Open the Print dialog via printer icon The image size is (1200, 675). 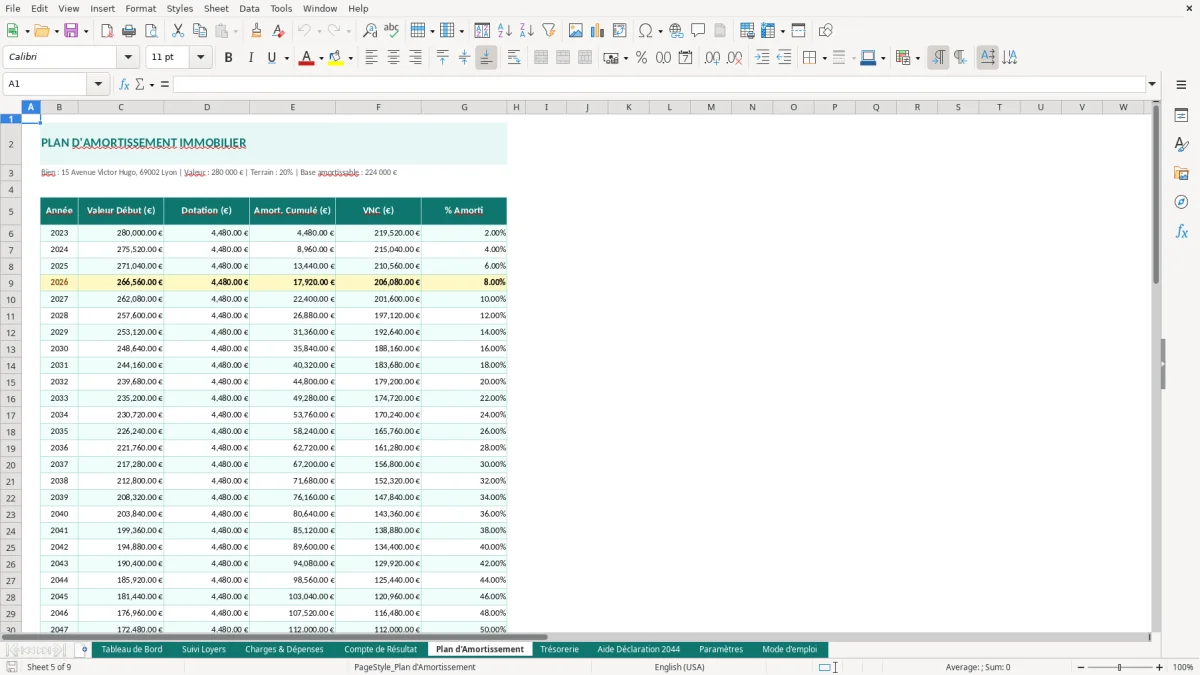click(x=128, y=31)
